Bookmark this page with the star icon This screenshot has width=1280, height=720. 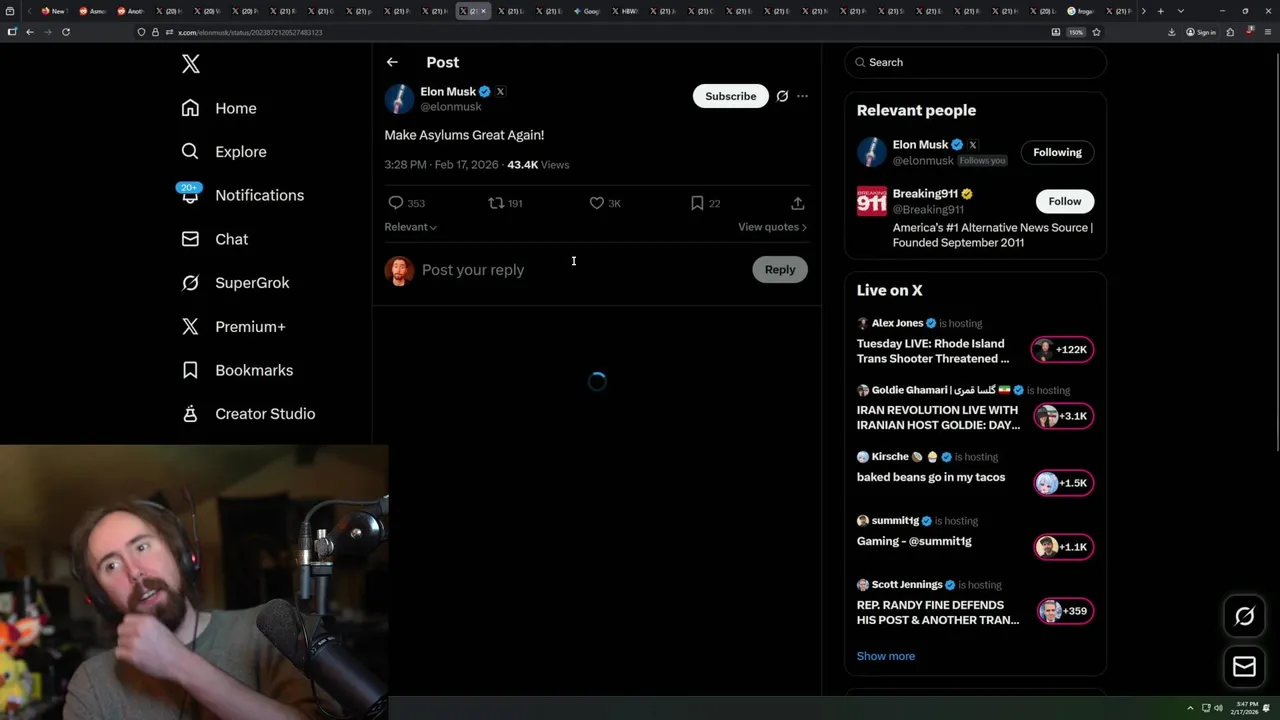click(1096, 32)
